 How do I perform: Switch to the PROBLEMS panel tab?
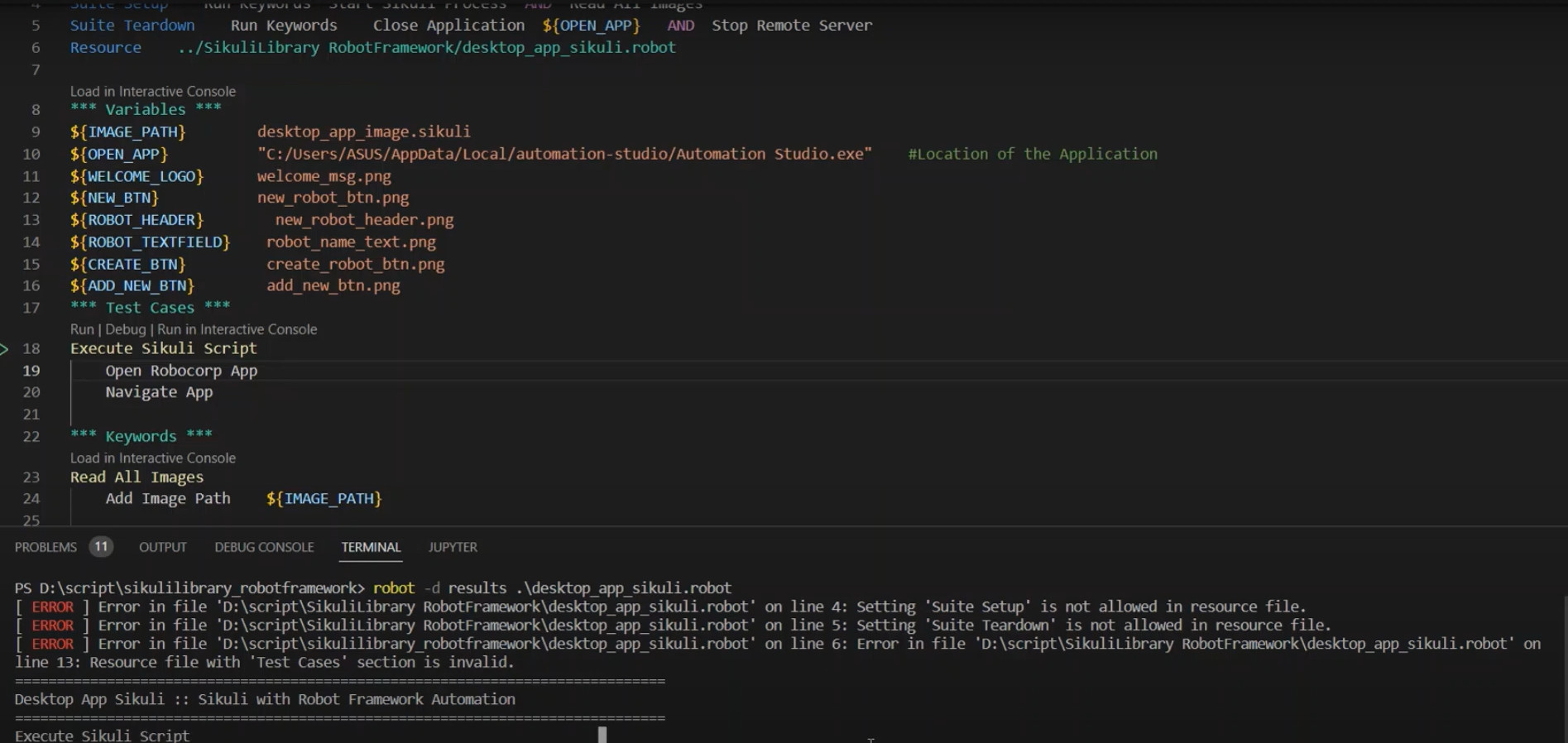click(46, 547)
